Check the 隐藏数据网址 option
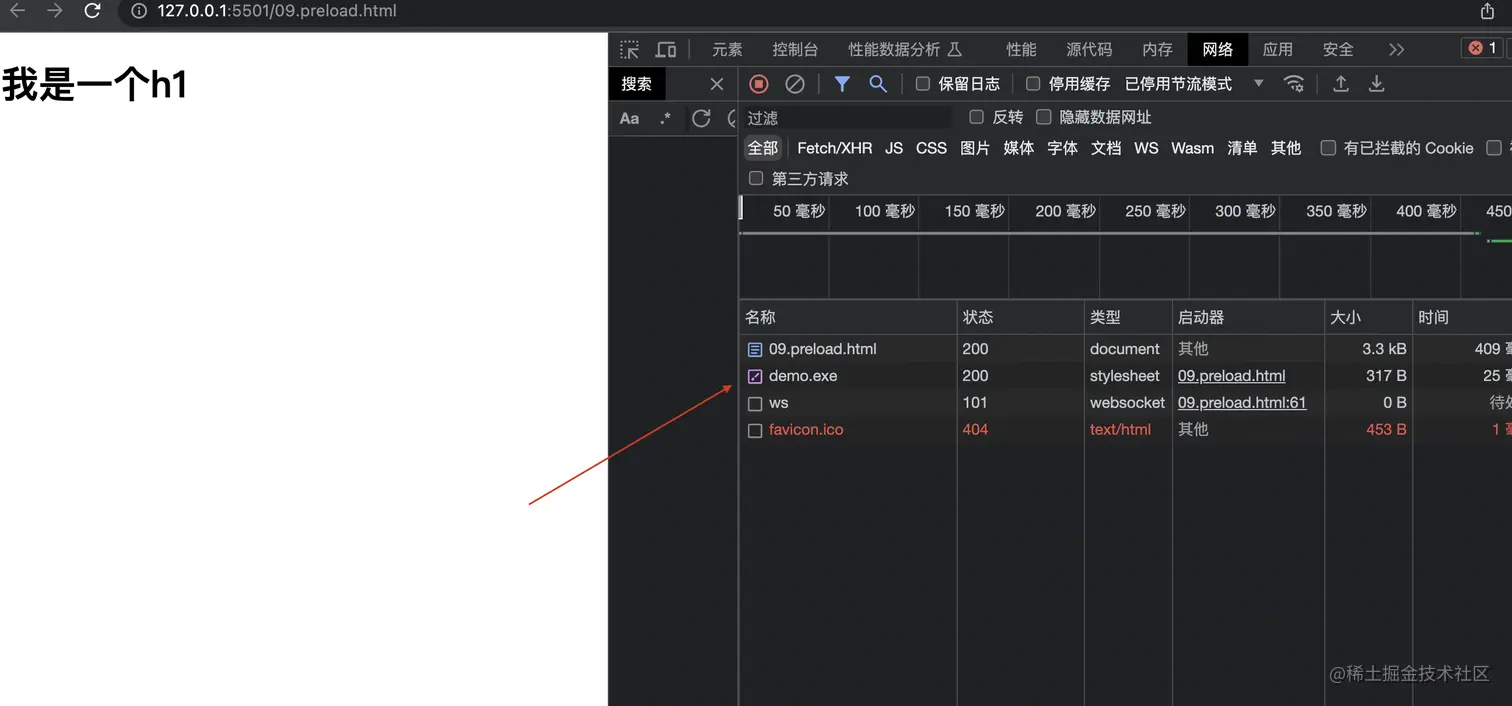The height and width of the screenshot is (706, 1512). click(x=1043, y=117)
